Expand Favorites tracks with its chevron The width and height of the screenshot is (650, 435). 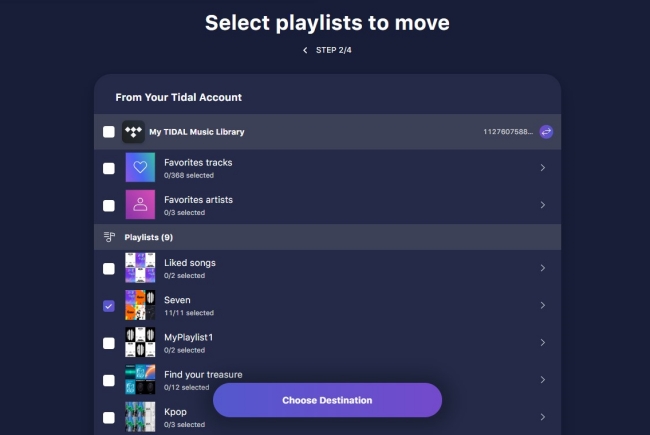pos(543,168)
